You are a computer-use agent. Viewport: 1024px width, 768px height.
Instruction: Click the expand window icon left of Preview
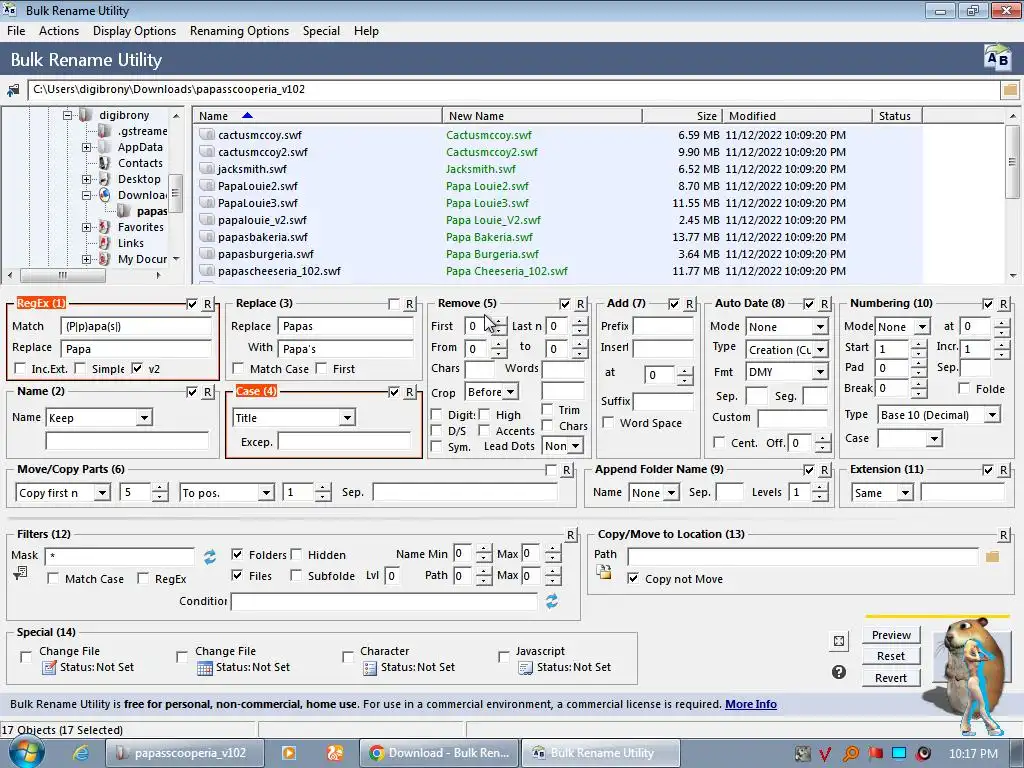click(x=839, y=641)
